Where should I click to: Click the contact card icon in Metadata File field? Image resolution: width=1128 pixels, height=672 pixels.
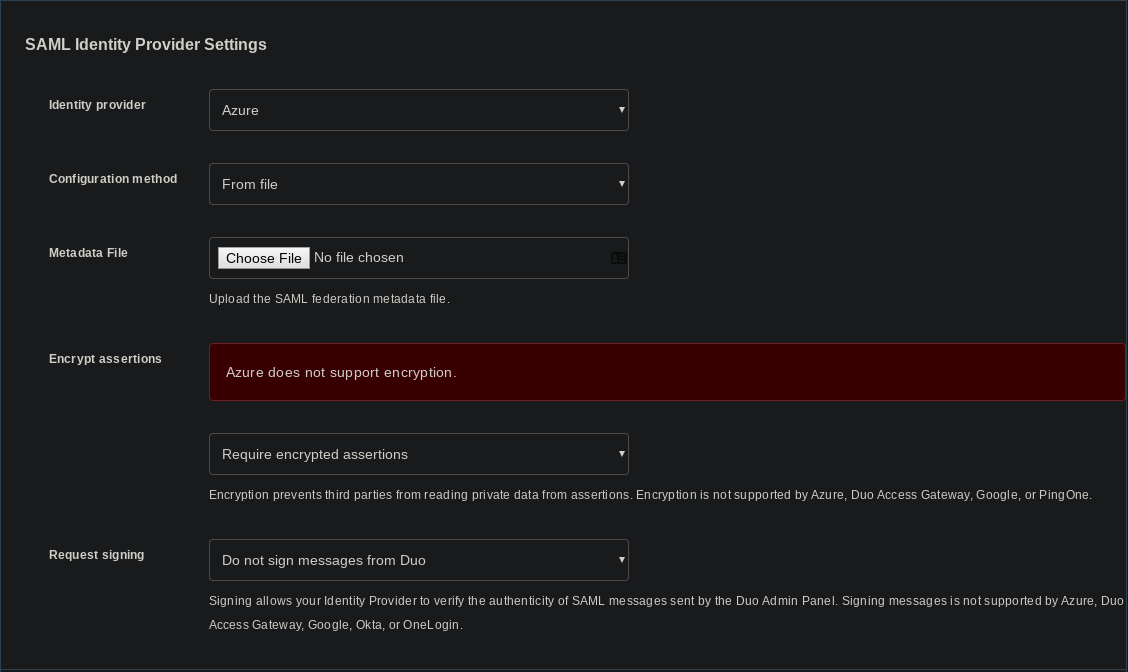click(x=618, y=258)
